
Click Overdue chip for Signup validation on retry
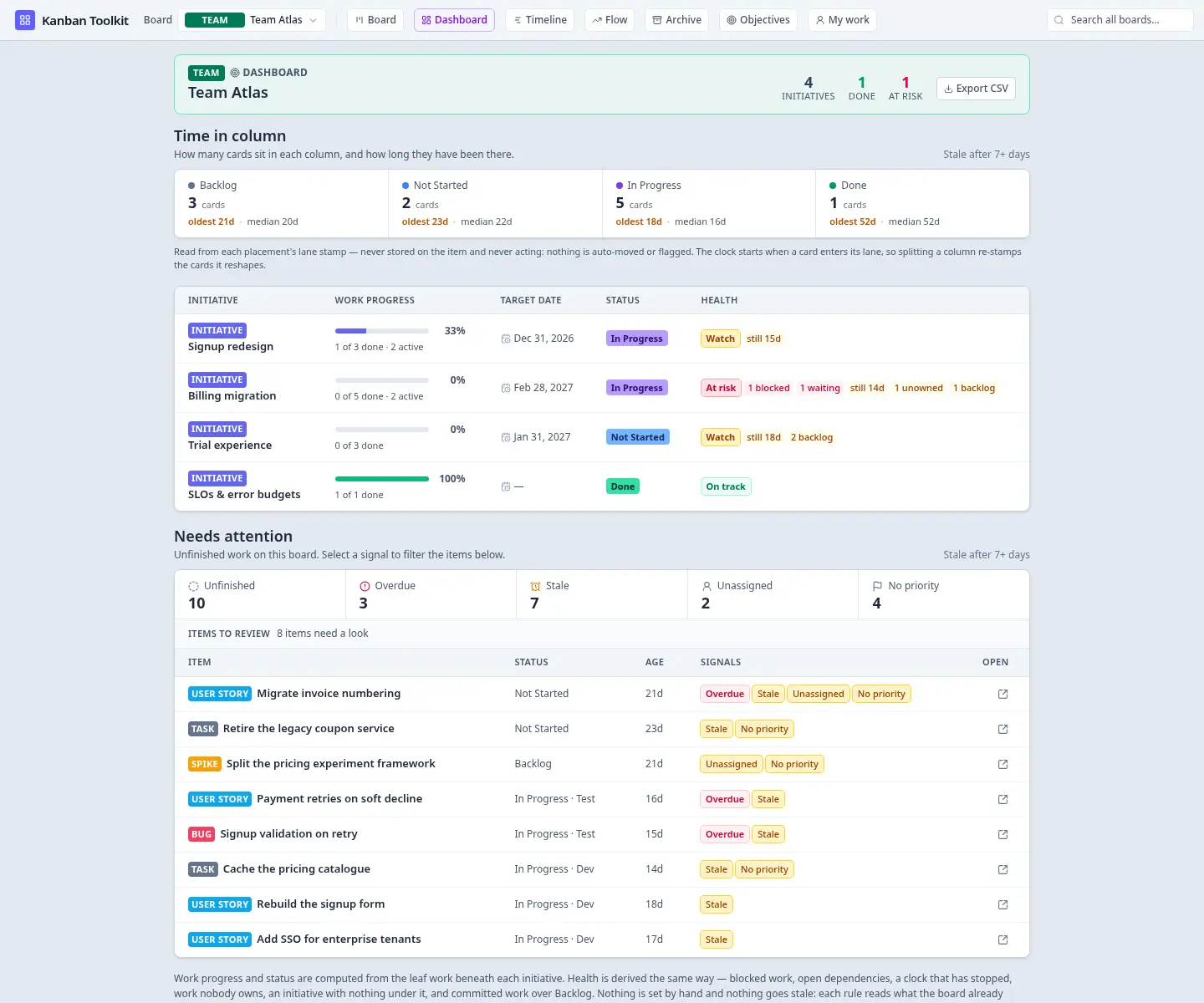point(725,834)
